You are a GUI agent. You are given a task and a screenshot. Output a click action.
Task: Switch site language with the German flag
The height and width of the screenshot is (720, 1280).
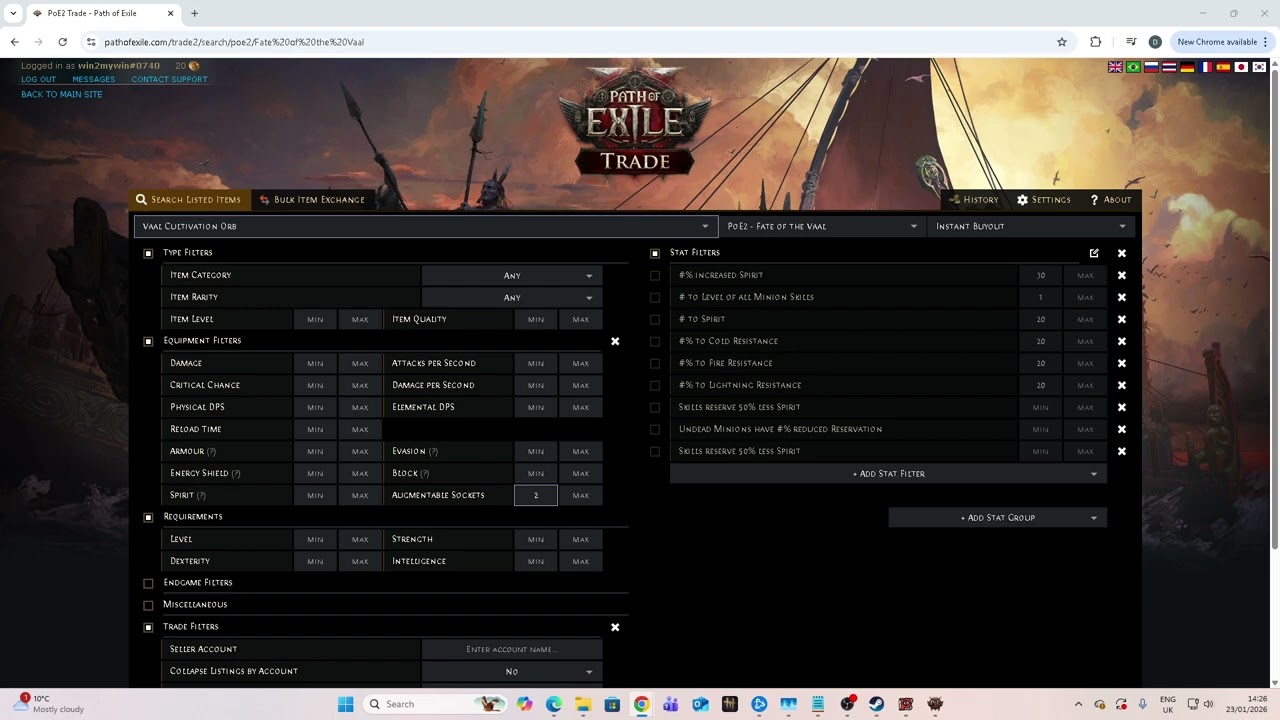tap(1187, 67)
